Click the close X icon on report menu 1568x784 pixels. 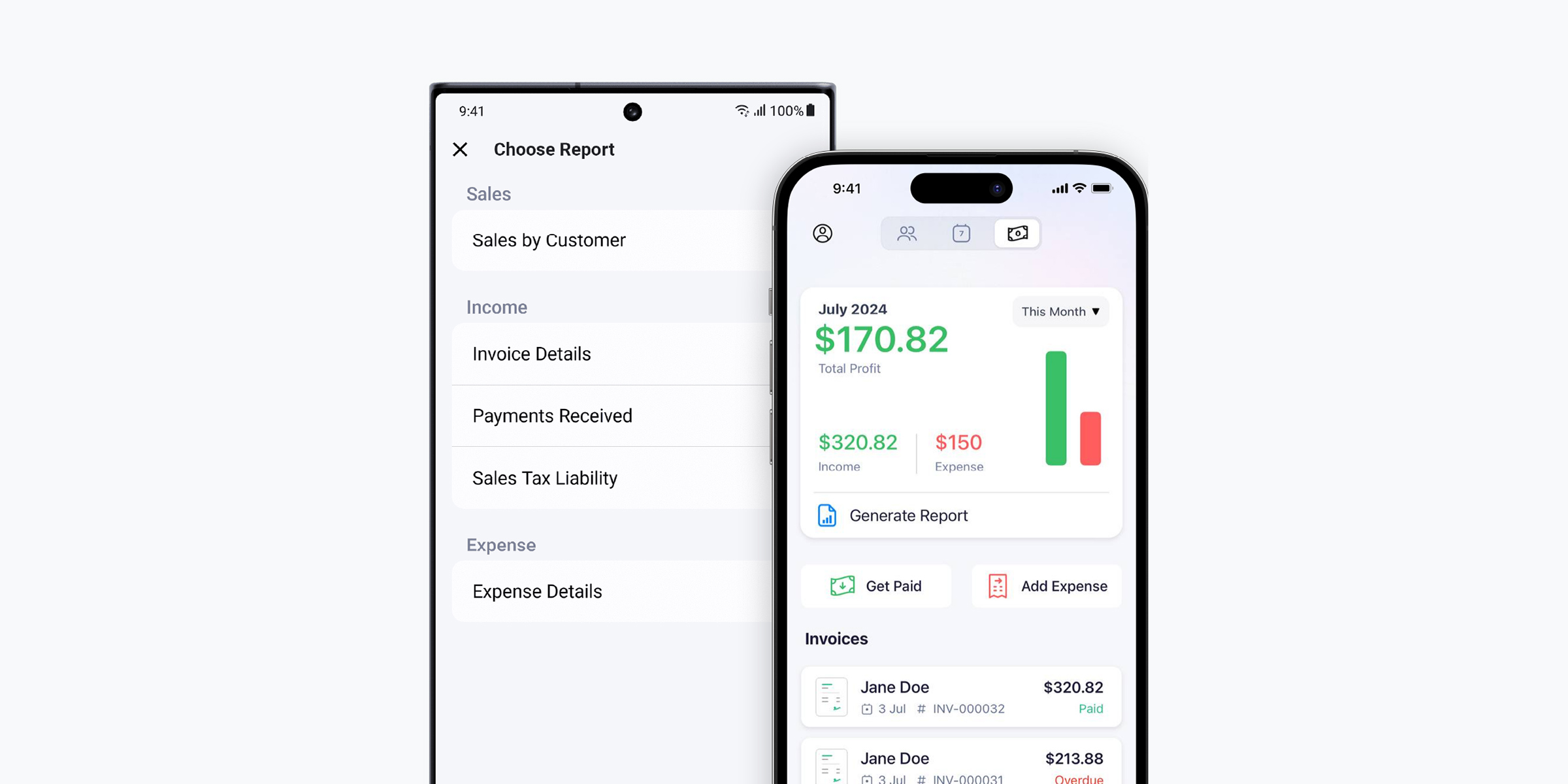pyautogui.click(x=460, y=150)
